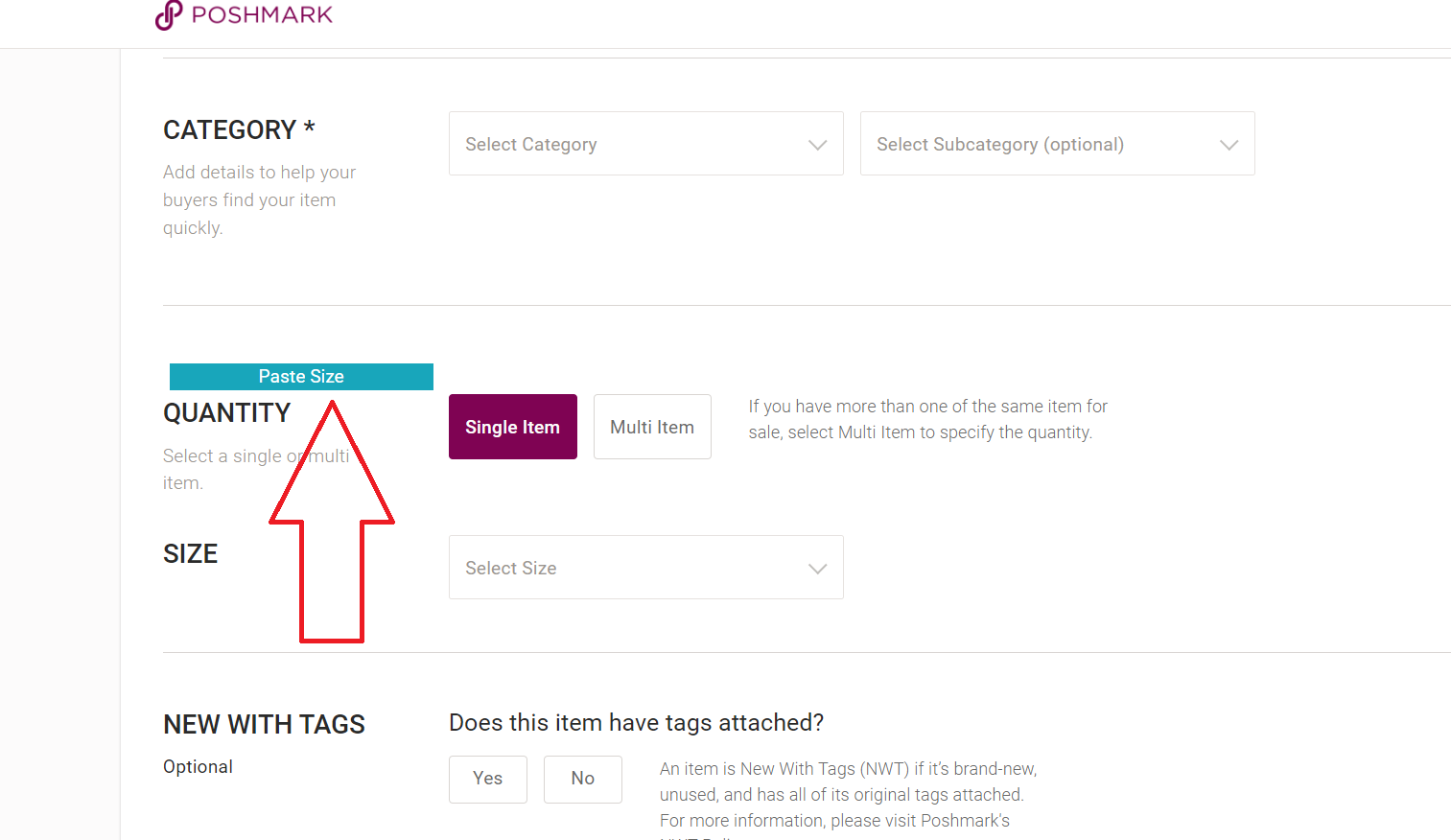Click the teal Paste Size button
The image size is (1451, 840).
coord(301,377)
